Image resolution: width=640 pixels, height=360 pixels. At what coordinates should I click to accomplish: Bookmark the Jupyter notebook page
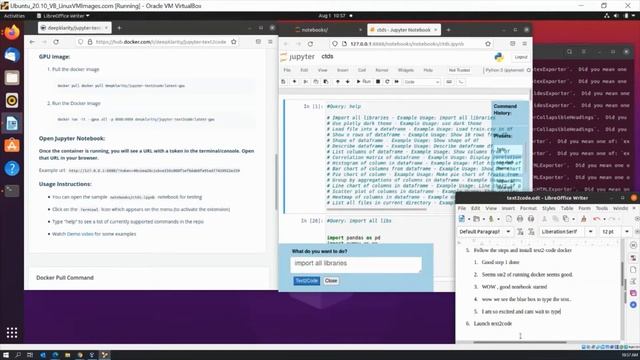[x=488, y=44]
